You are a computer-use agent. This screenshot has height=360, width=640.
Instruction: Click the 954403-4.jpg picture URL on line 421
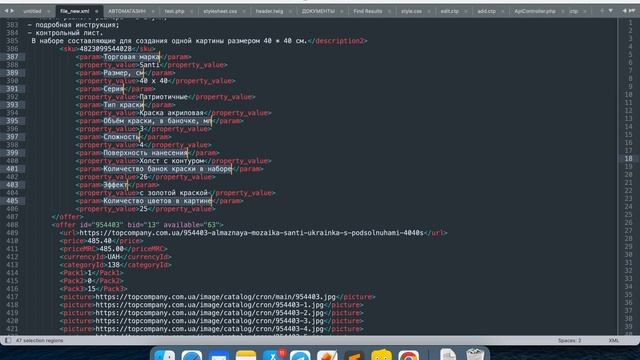click(209, 329)
